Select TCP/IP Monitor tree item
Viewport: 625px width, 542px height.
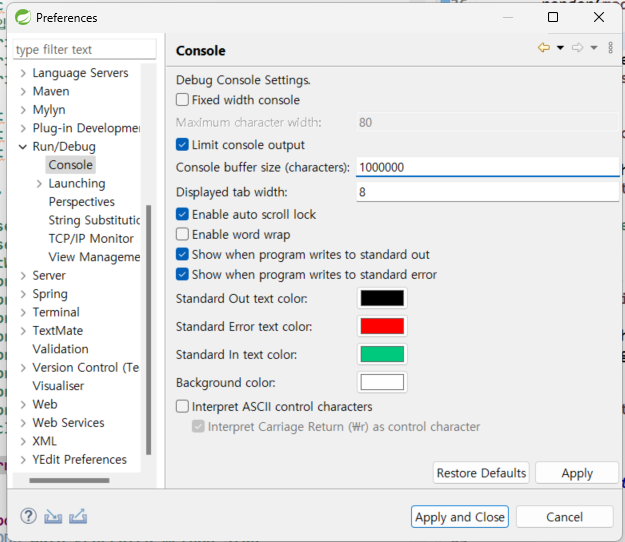click(91, 238)
